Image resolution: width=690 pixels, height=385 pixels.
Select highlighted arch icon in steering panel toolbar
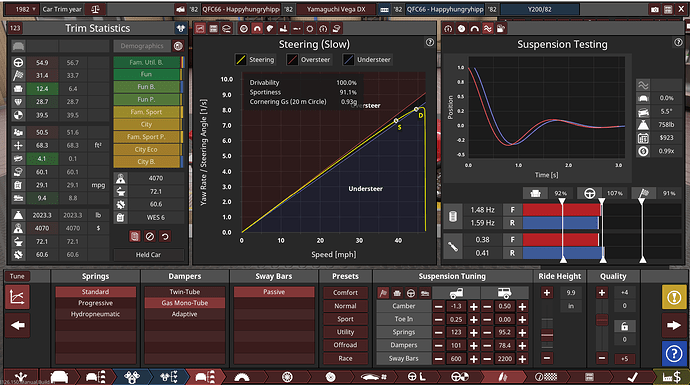[x=257, y=29]
